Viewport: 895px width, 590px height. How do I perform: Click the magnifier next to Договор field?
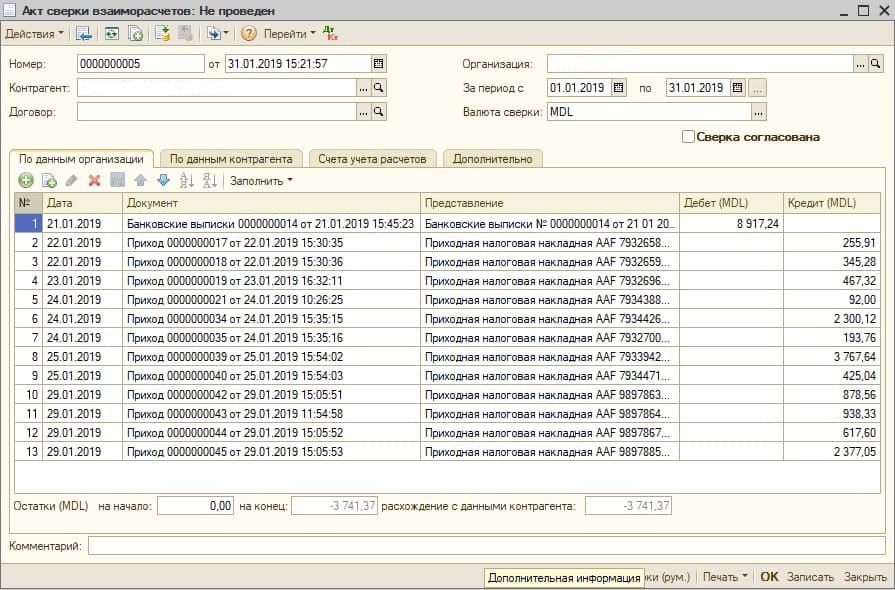pyautogui.click(x=378, y=112)
